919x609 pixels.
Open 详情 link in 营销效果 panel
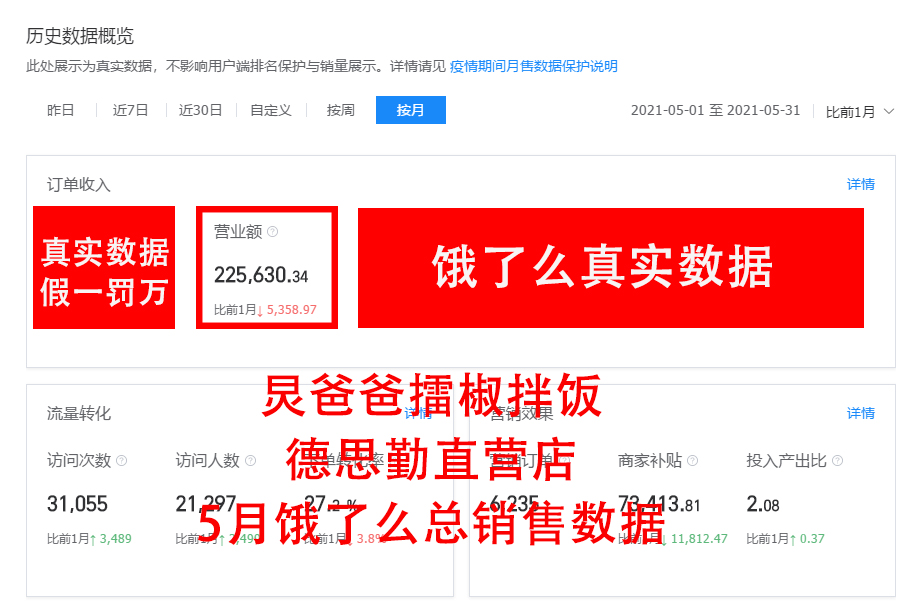tap(860, 413)
